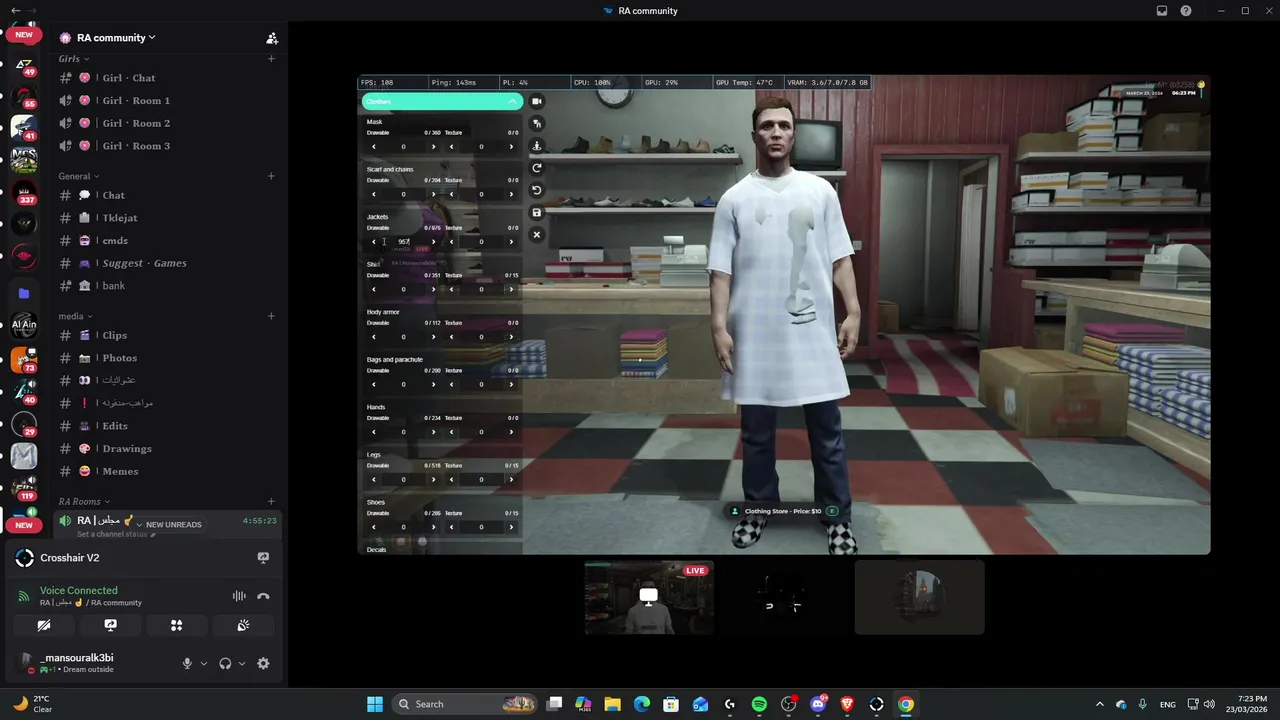Collapse the General channel category

[x=79, y=176]
